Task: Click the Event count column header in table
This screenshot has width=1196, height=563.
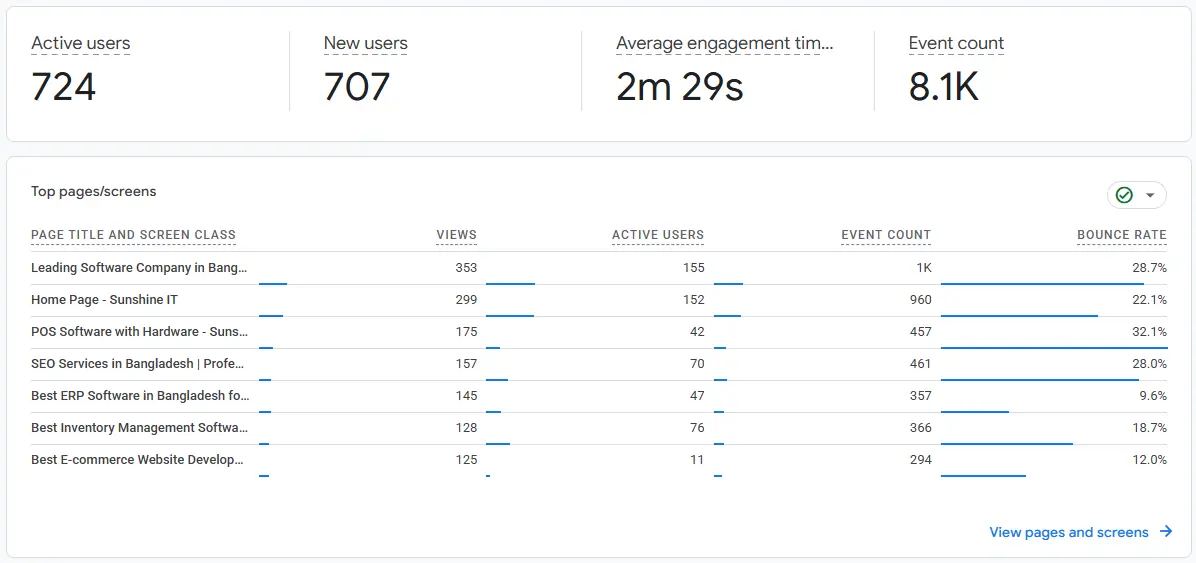Action: 886,235
